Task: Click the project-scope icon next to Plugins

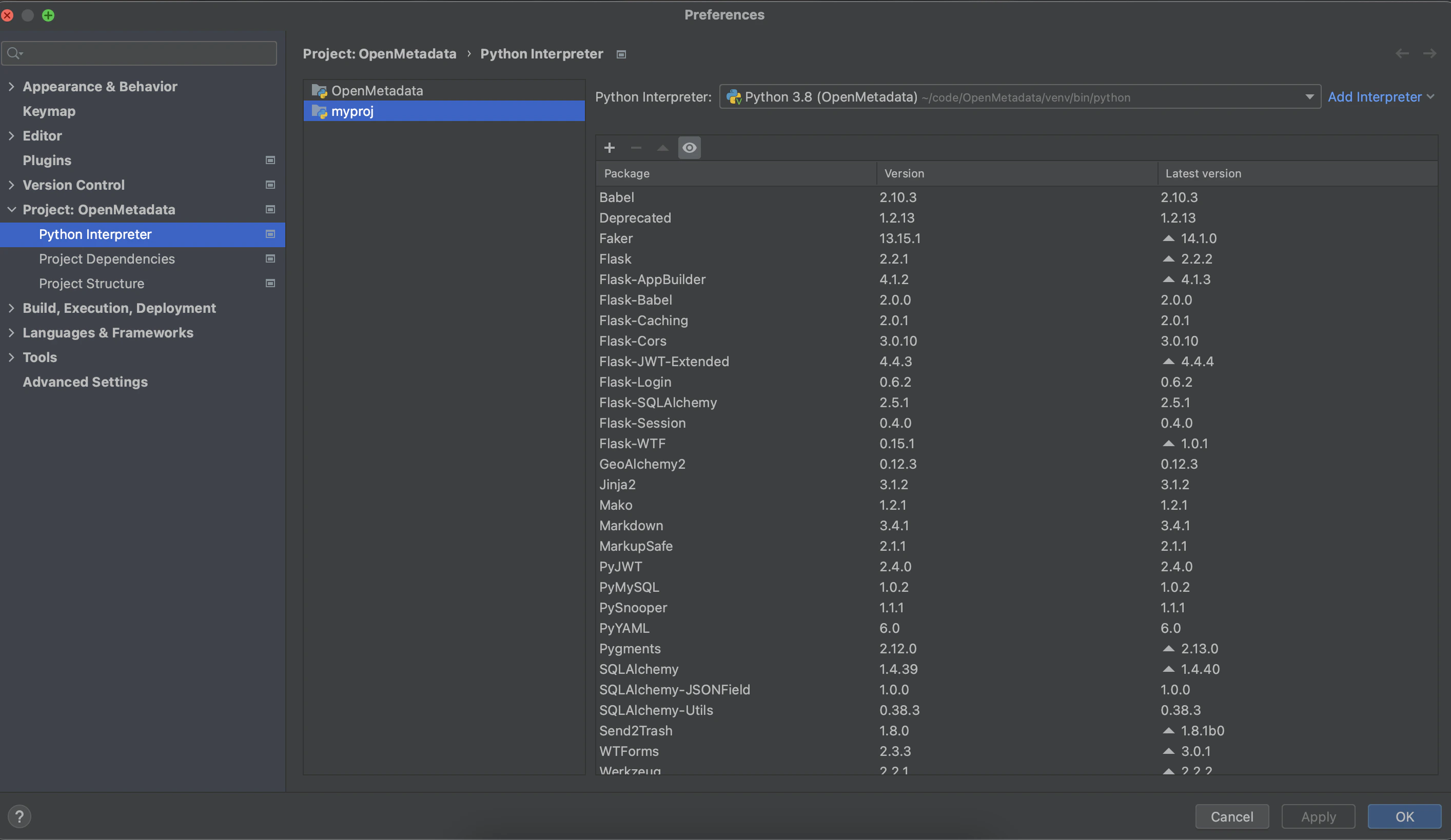Action: [270, 160]
